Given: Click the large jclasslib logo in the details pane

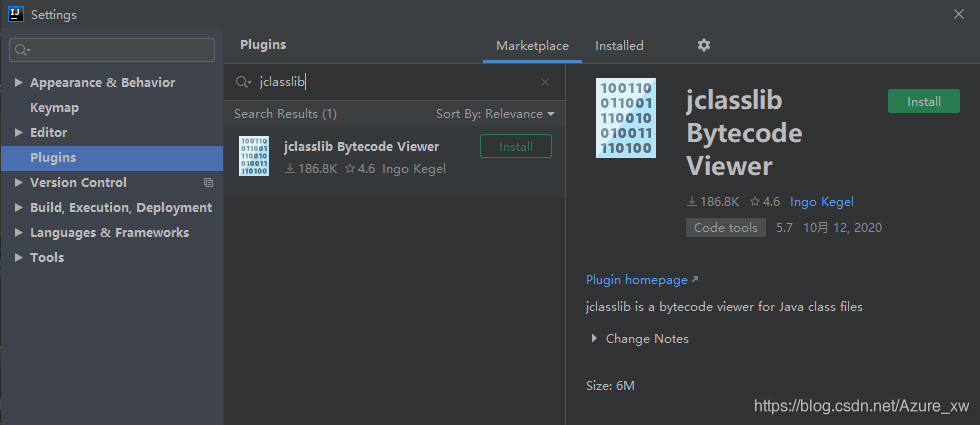Looking at the screenshot, I should [x=626, y=118].
